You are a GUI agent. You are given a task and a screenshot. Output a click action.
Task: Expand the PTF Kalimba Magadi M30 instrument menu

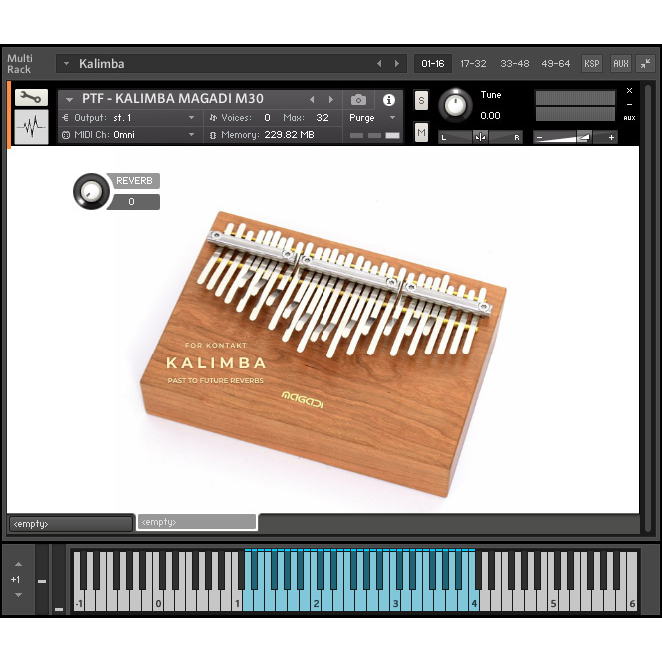pos(69,100)
